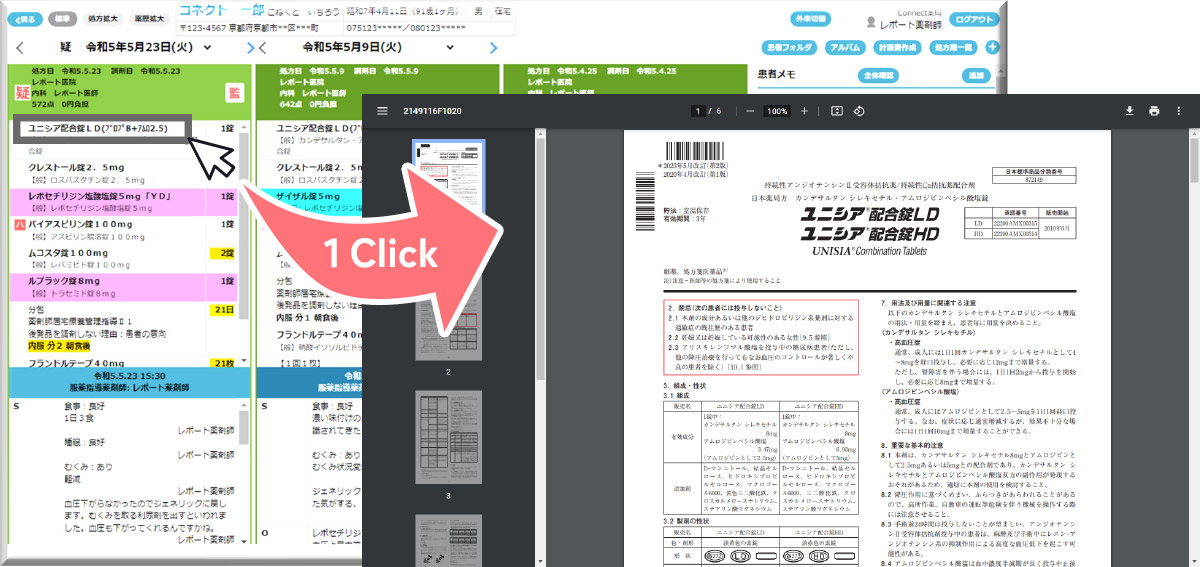Click scroll-down arrow of first prescription list

coord(242,359)
